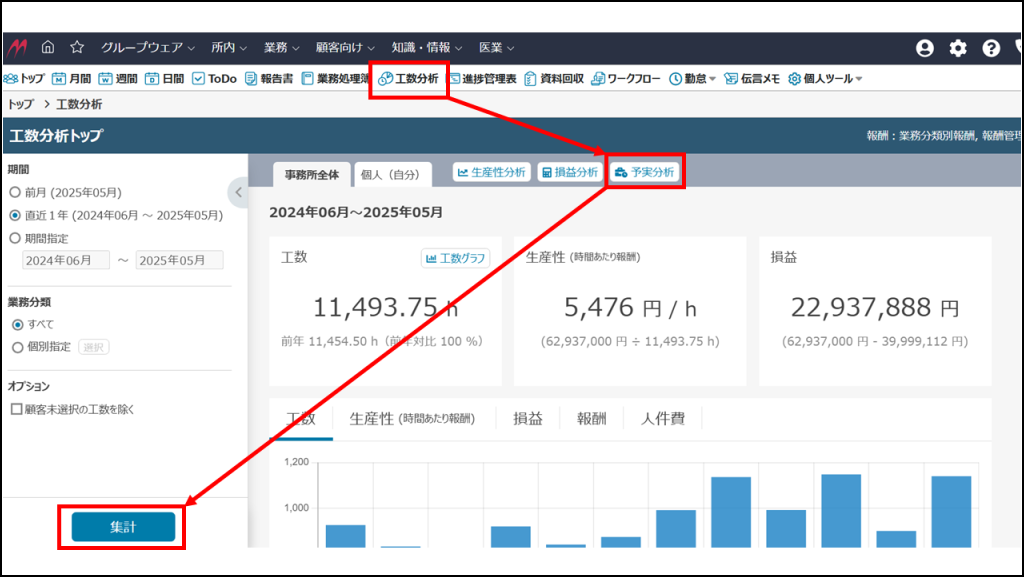Open the user account icon
Viewport: 1024px width, 577px height.
click(x=924, y=48)
